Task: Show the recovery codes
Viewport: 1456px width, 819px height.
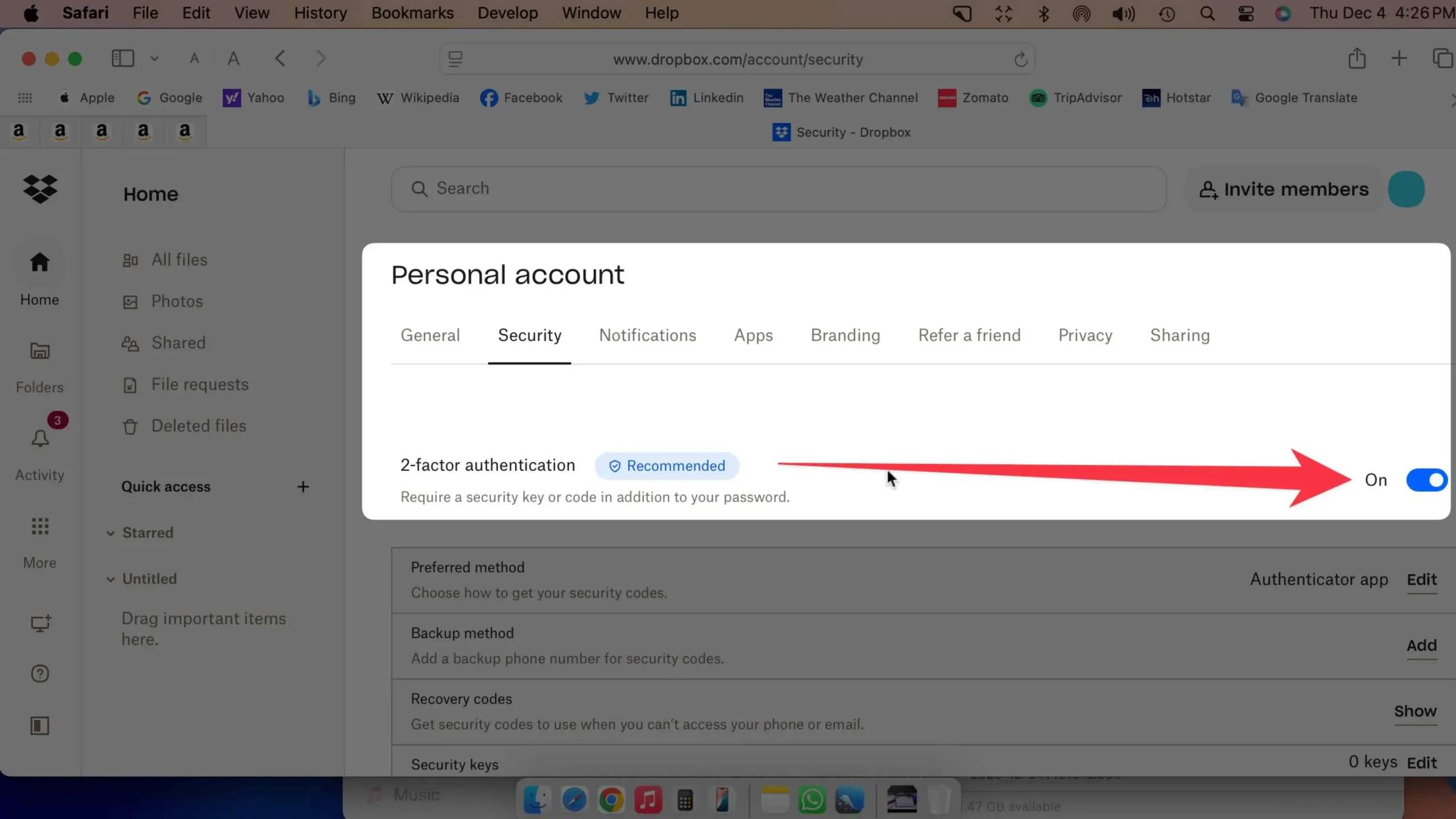Action: coord(1414,710)
